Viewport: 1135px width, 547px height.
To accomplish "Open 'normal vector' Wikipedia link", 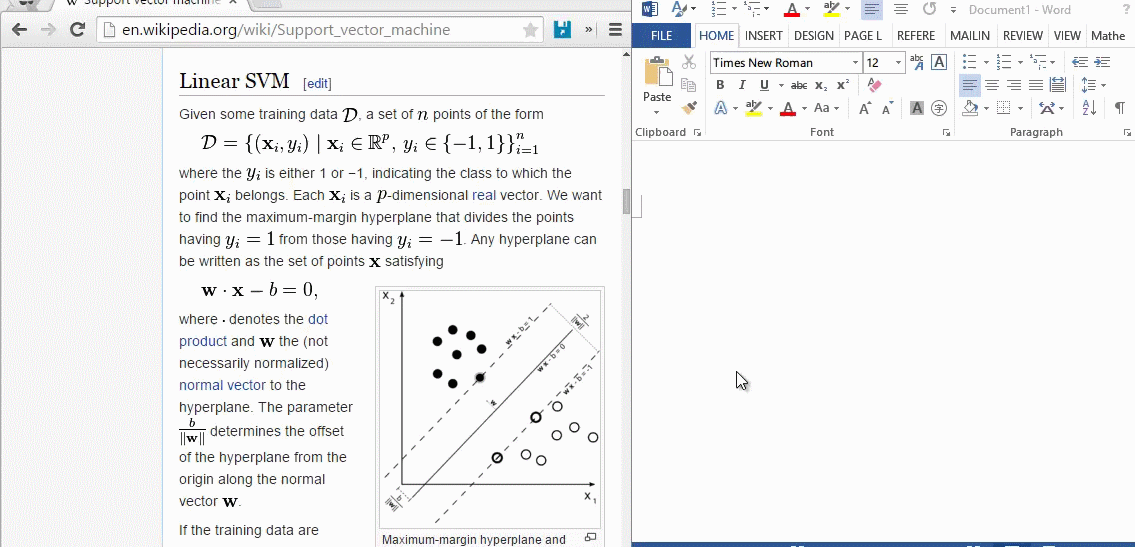I will (x=222, y=385).
